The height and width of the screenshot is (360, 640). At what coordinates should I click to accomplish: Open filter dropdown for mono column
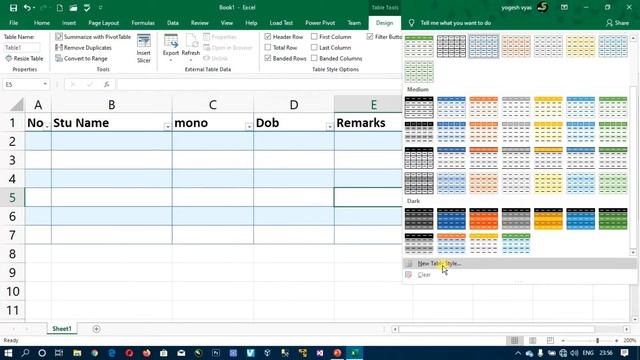pyautogui.click(x=249, y=127)
